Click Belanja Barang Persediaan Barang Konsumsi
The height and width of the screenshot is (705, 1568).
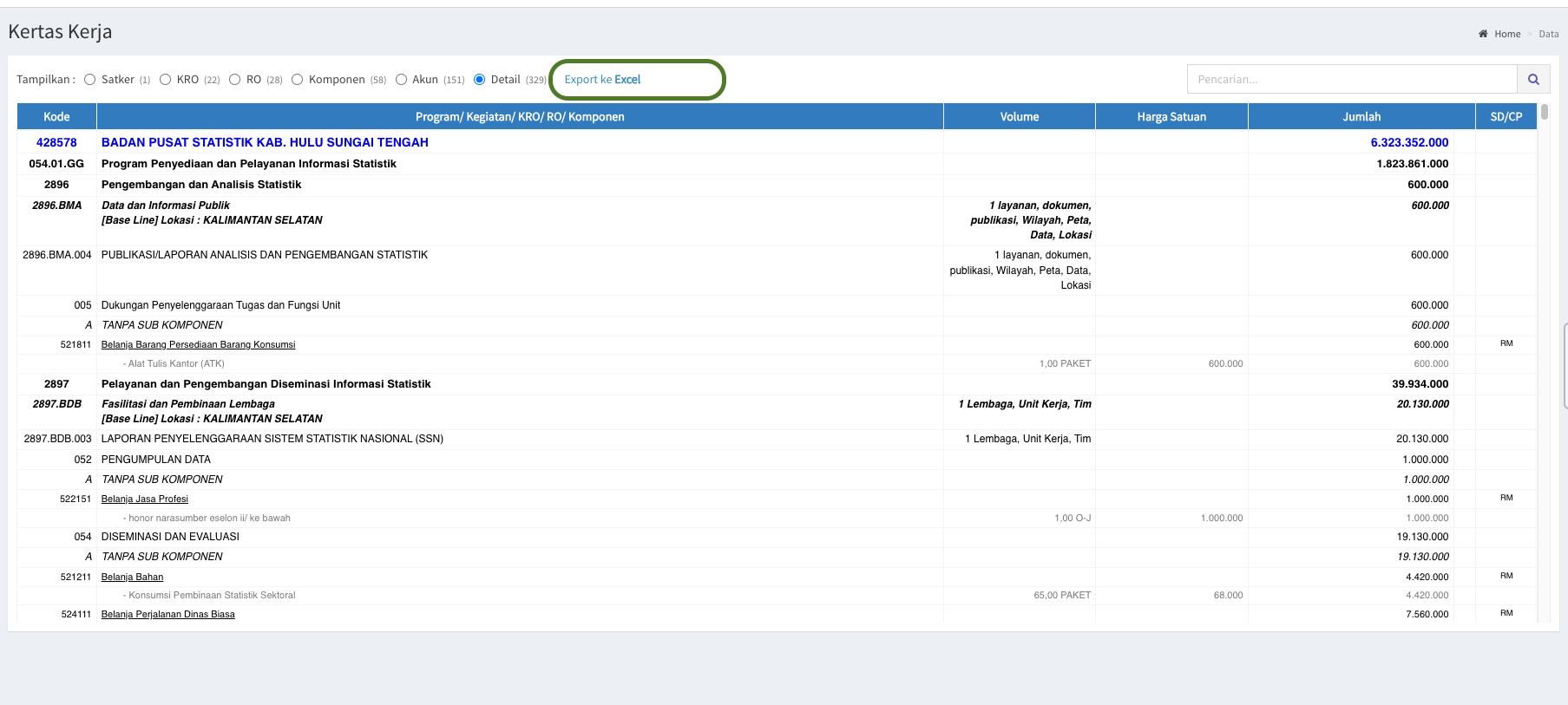(198, 345)
